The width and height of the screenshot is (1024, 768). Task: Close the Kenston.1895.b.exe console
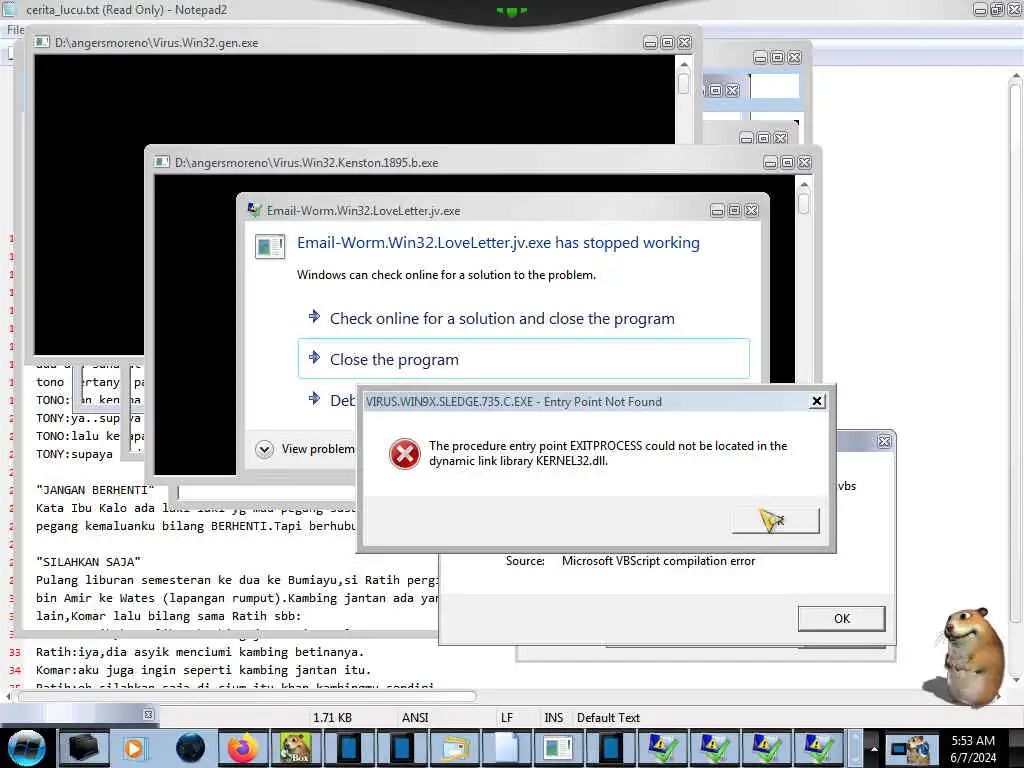point(805,163)
